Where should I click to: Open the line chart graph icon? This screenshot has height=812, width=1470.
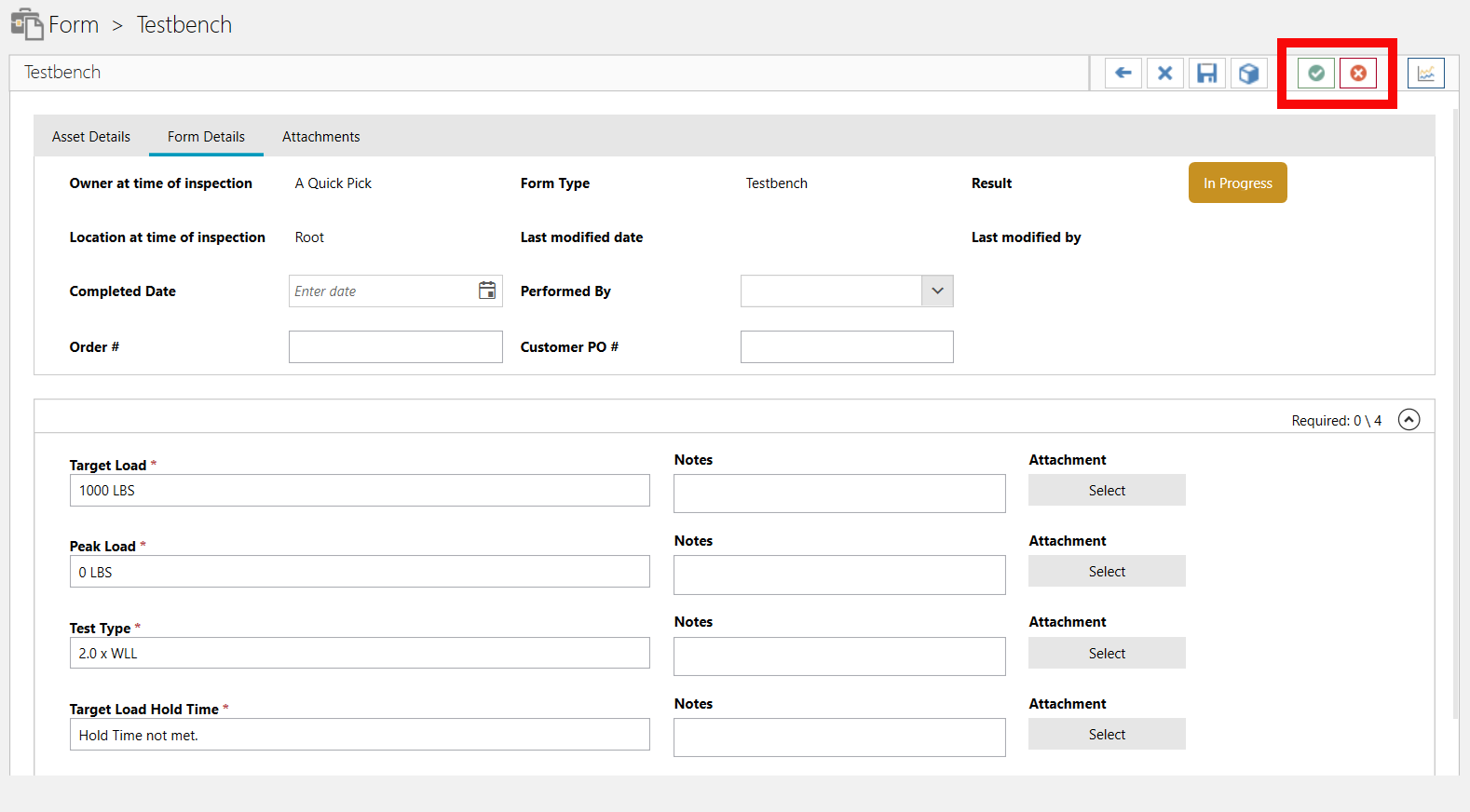click(x=1425, y=73)
